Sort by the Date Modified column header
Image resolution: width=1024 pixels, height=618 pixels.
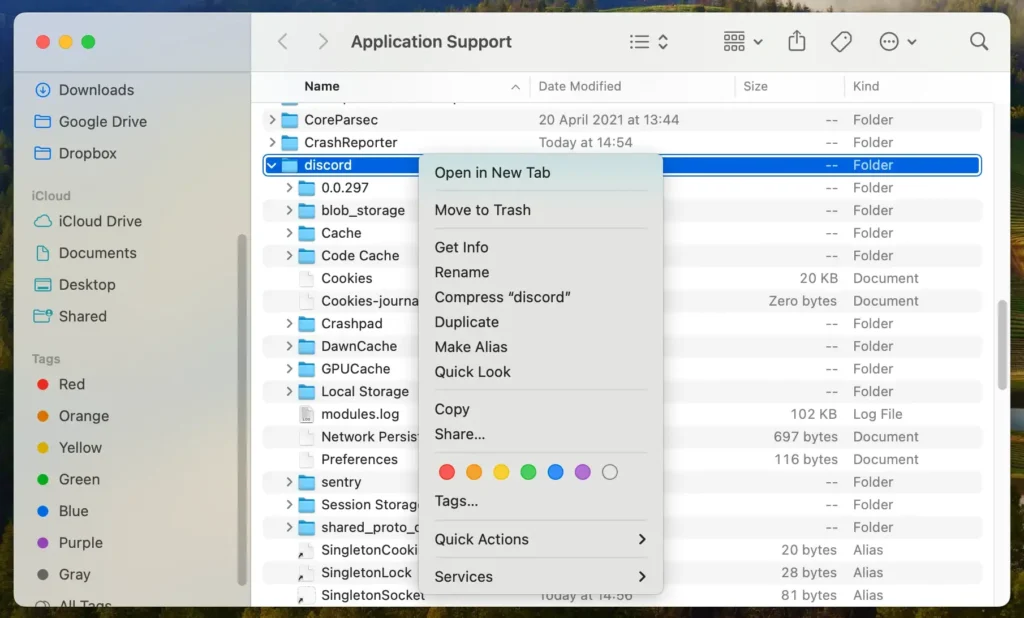(x=580, y=87)
